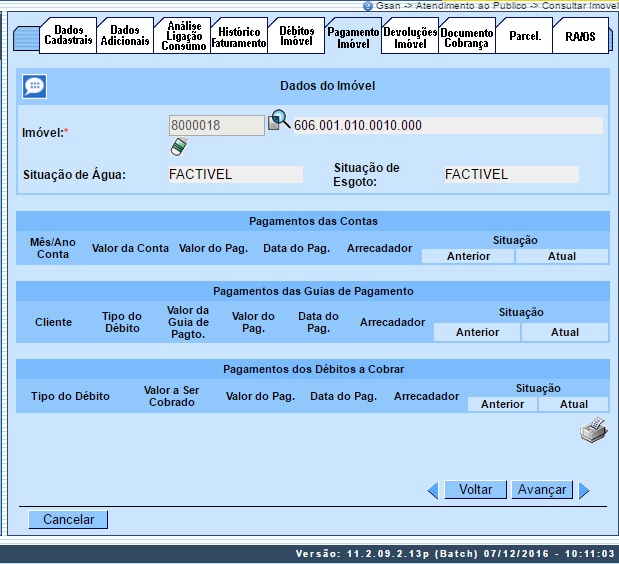619x564 pixels.
Task: Switch to the Dados Adicionais tab
Action: point(125,36)
